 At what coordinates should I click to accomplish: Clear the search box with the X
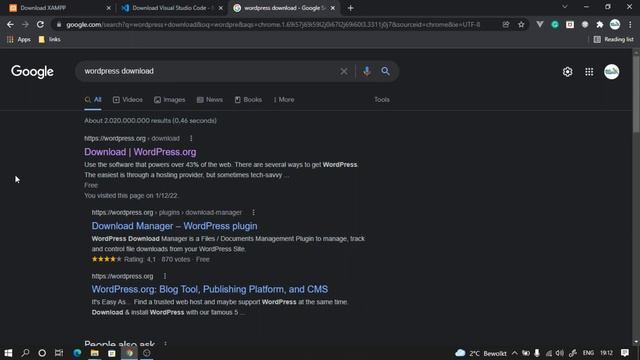point(344,71)
